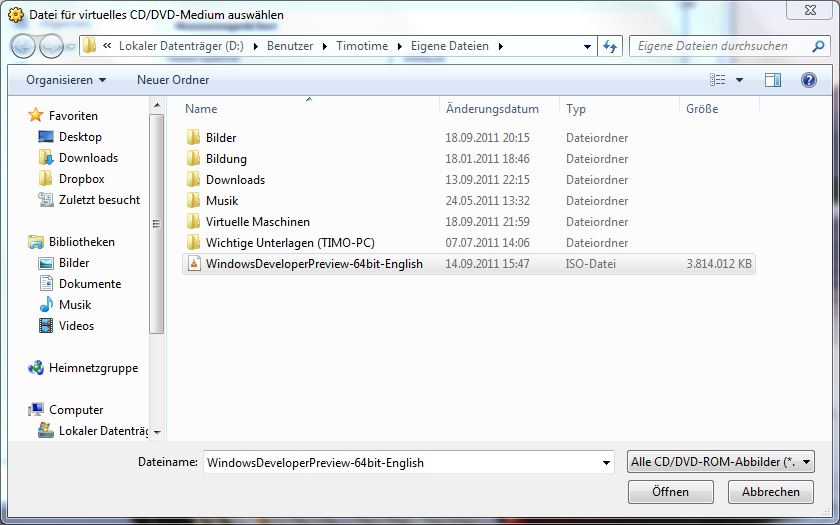Toggle the preview pane icon
The image size is (840, 525).
pyautogui.click(x=772, y=80)
